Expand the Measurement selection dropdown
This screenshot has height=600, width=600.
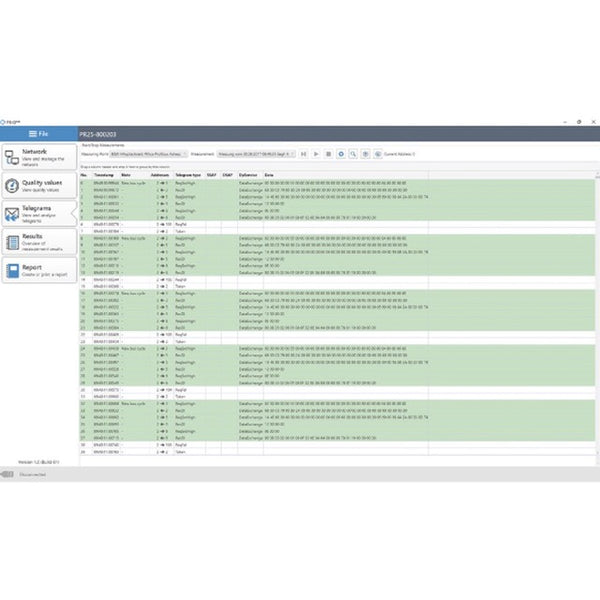click(256, 154)
